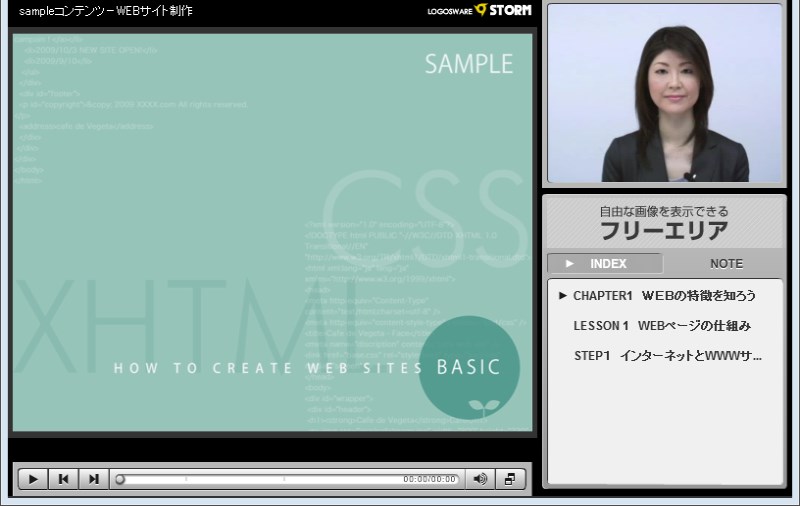Select CHAPTER1 WEBの特徴を知ろう
Screen dimensions: 800x506
click(664, 295)
